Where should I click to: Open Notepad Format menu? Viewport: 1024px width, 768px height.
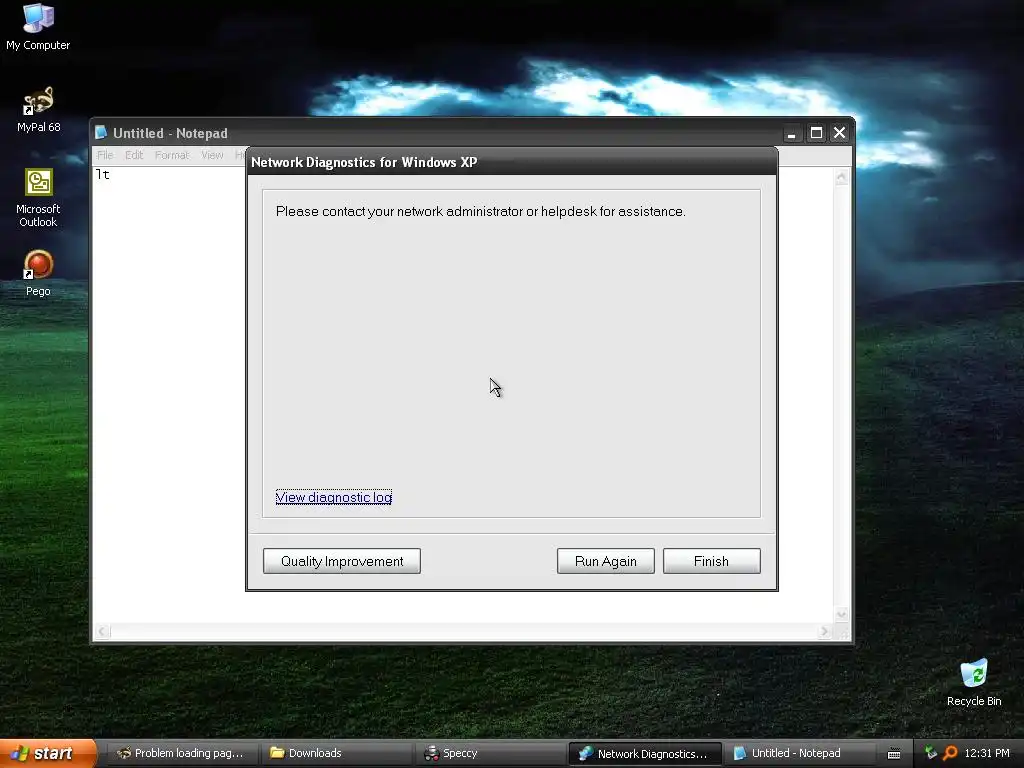tap(172, 155)
